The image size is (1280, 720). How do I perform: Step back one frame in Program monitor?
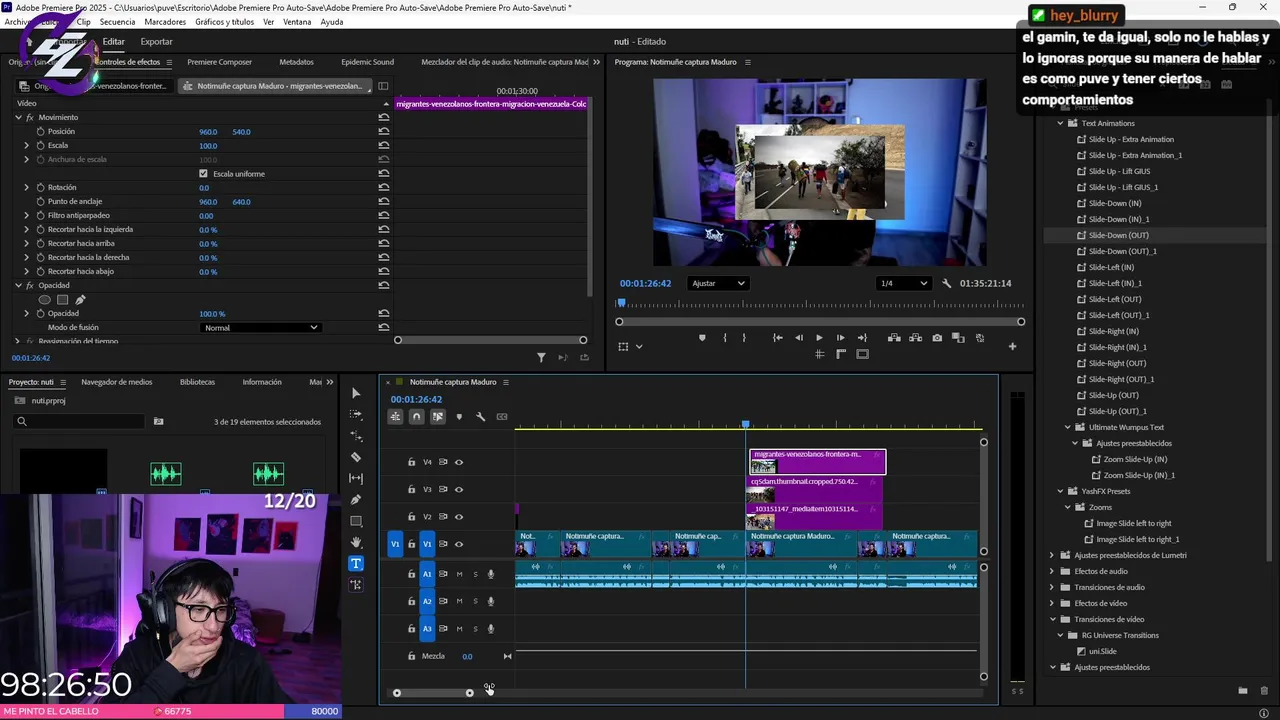pyautogui.click(x=798, y=338)
